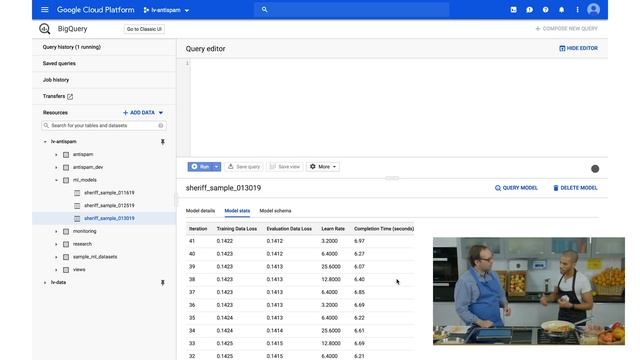Open the Run button options arrow
This screenshot has height=360, width=640.
pyautogui.click(x=217, y=167)
